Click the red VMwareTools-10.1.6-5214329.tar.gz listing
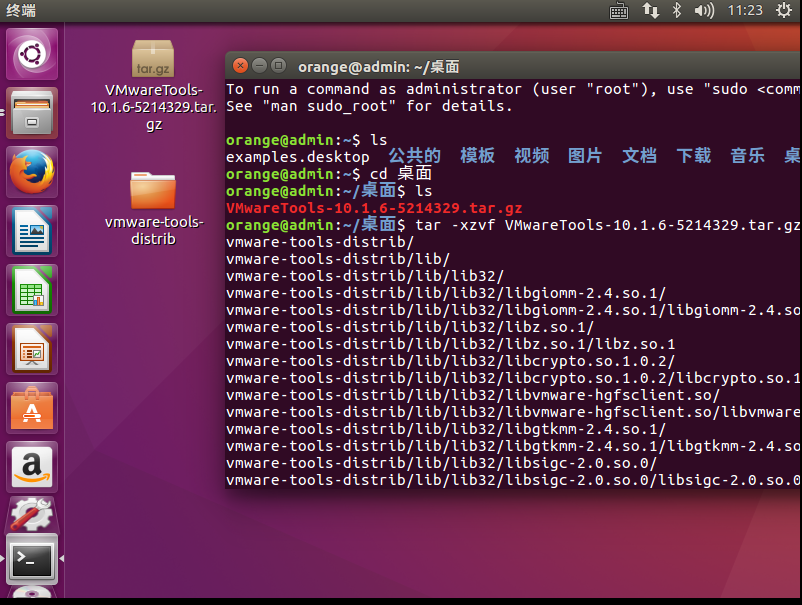802x605 pixels. tap(374, 208)
